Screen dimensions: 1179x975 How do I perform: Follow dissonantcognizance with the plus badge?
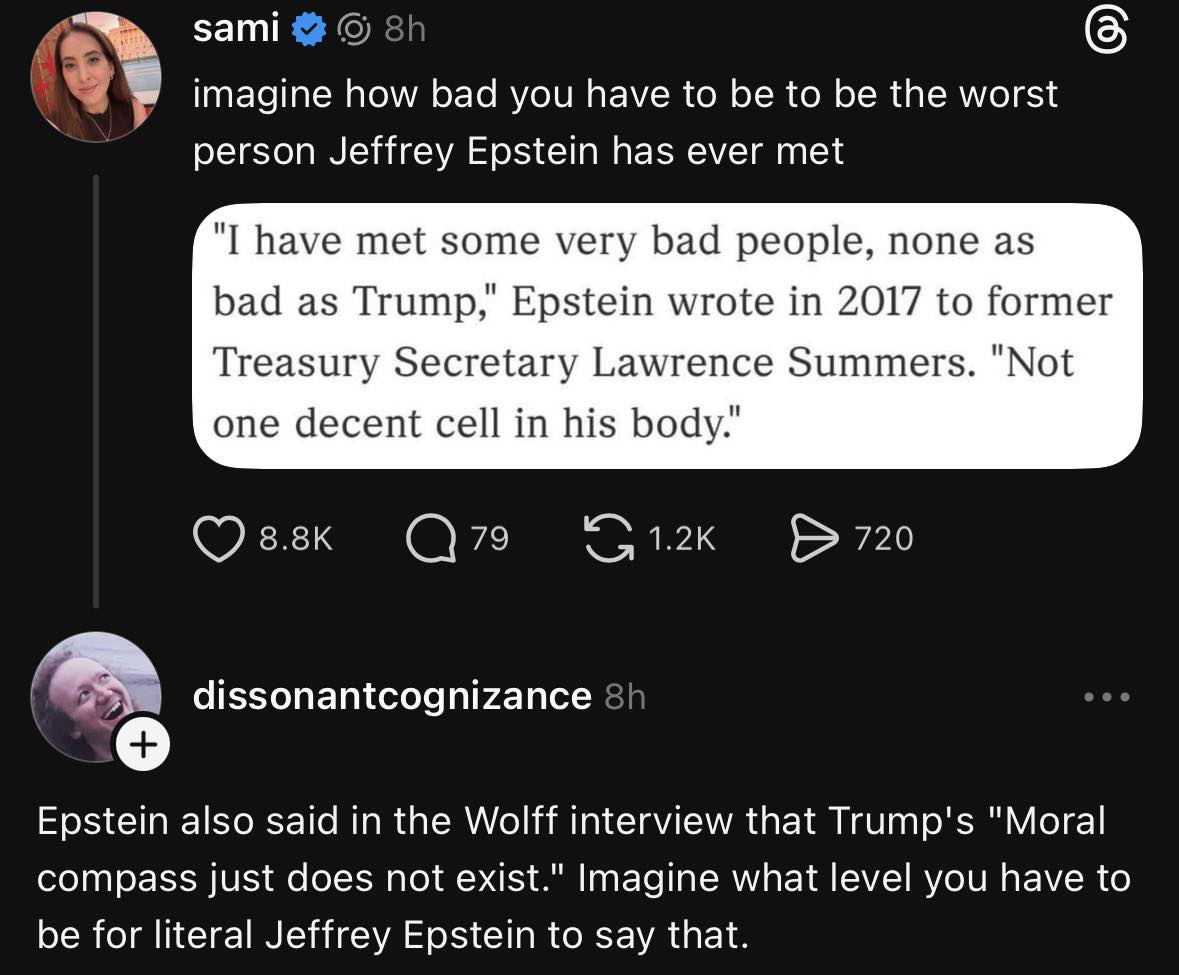(x=143, y=745)
